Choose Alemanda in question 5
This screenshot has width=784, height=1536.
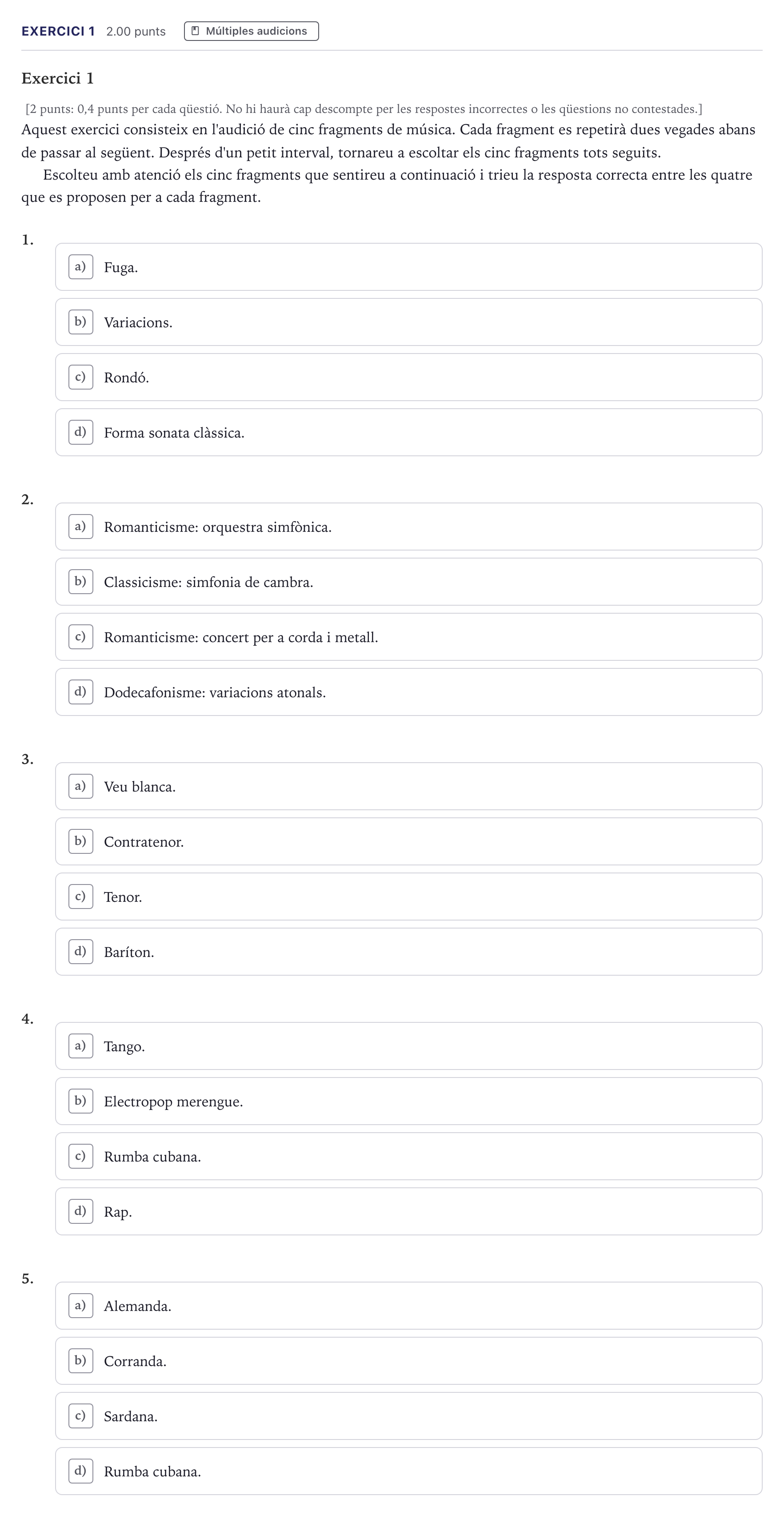pyautogui.click(x=409, y=1306)
